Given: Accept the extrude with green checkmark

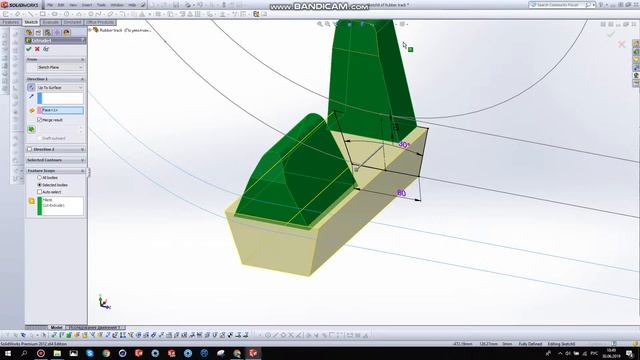Looking at the screenshot, I should [x=29, y=49].
